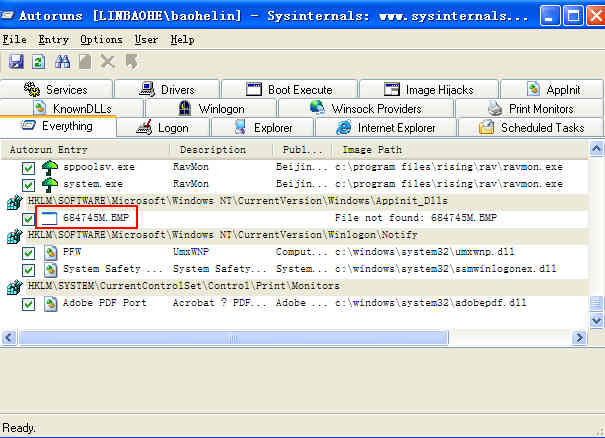The height and width of the screenshot is (438, 605).
Task: Click the Refresh toolbar icon
Action: (38, 62)
